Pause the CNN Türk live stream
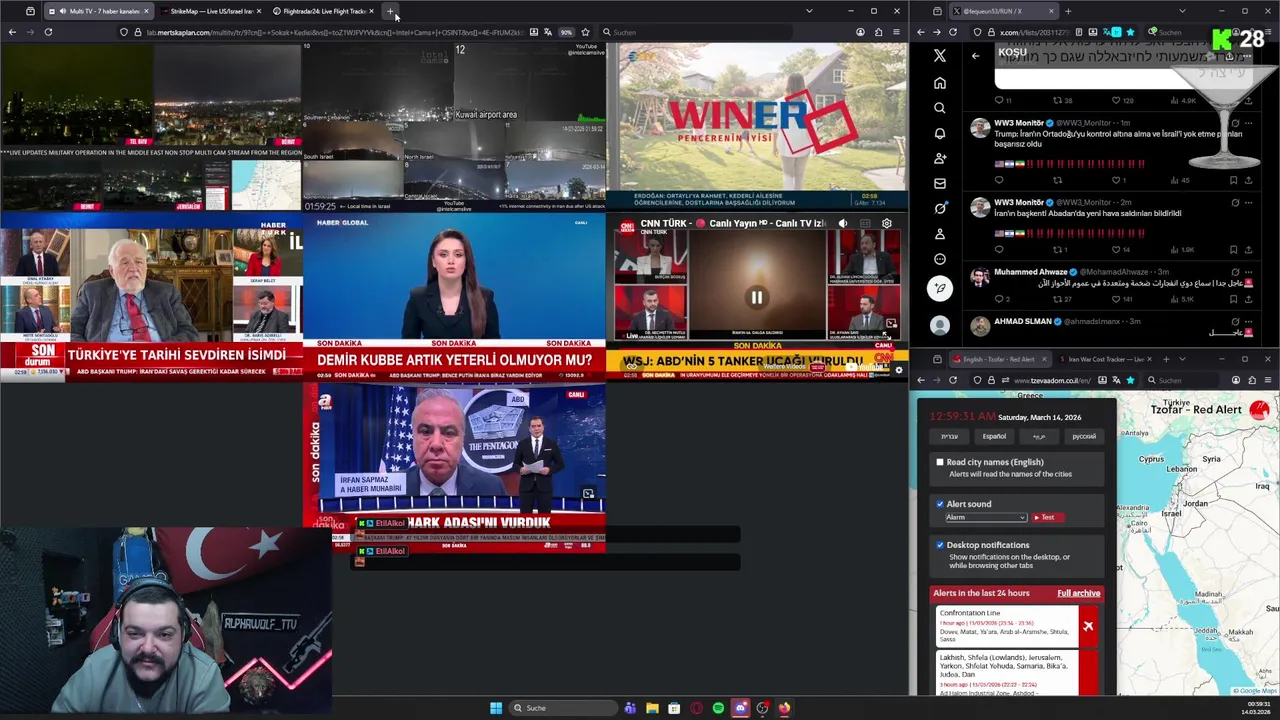This screenshot has height=720, width=1280. click(x=756, y=297)
